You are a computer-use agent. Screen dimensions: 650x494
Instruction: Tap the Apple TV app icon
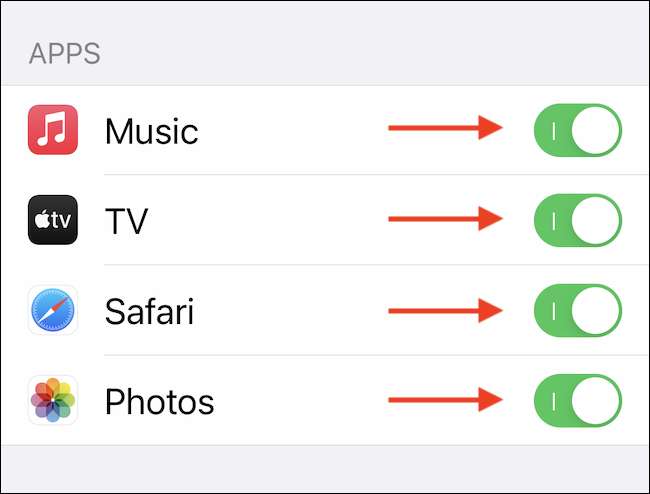click(53, 220)
